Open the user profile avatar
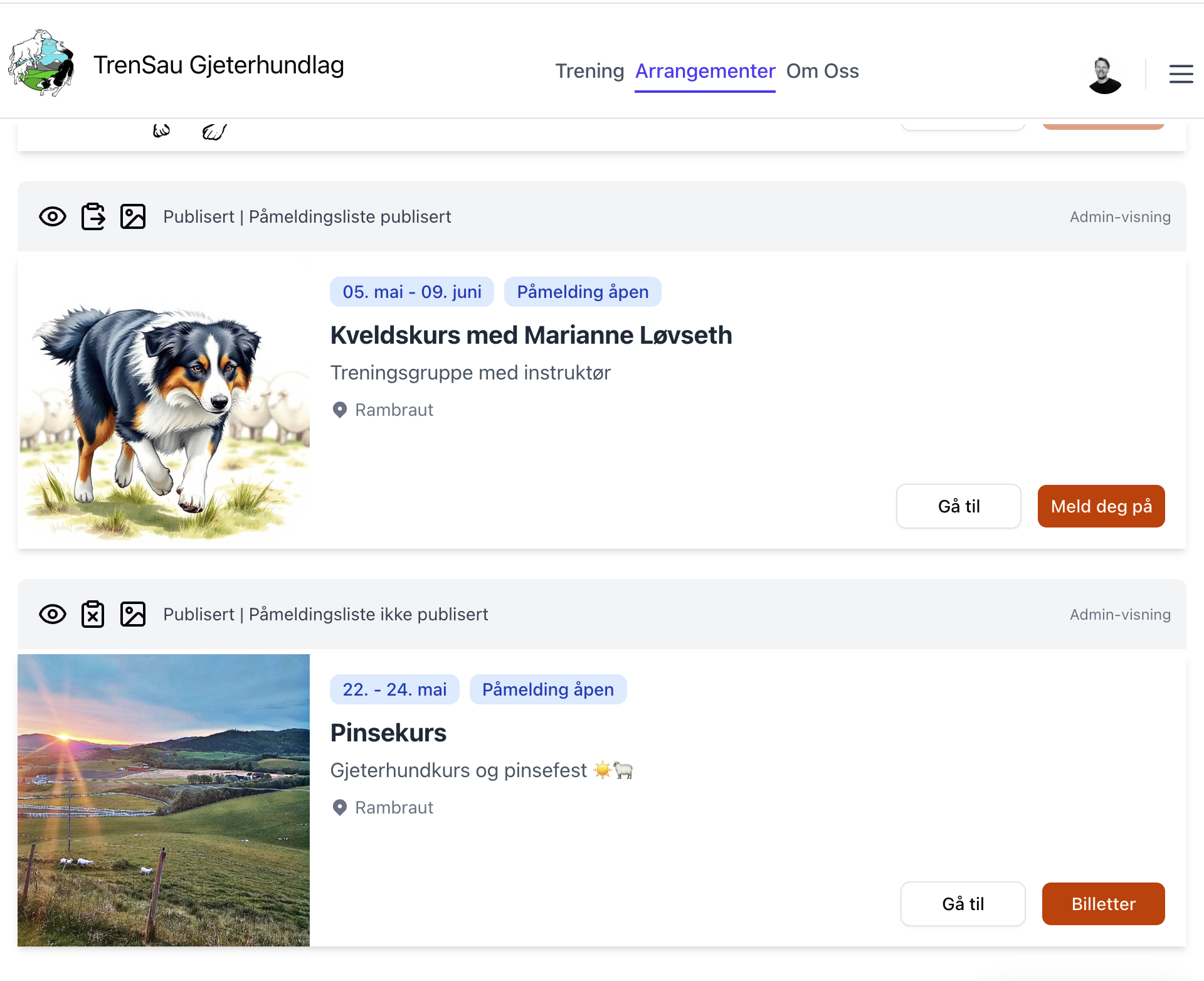The height and width of the screenshot is (981, 1204). 1104,75
